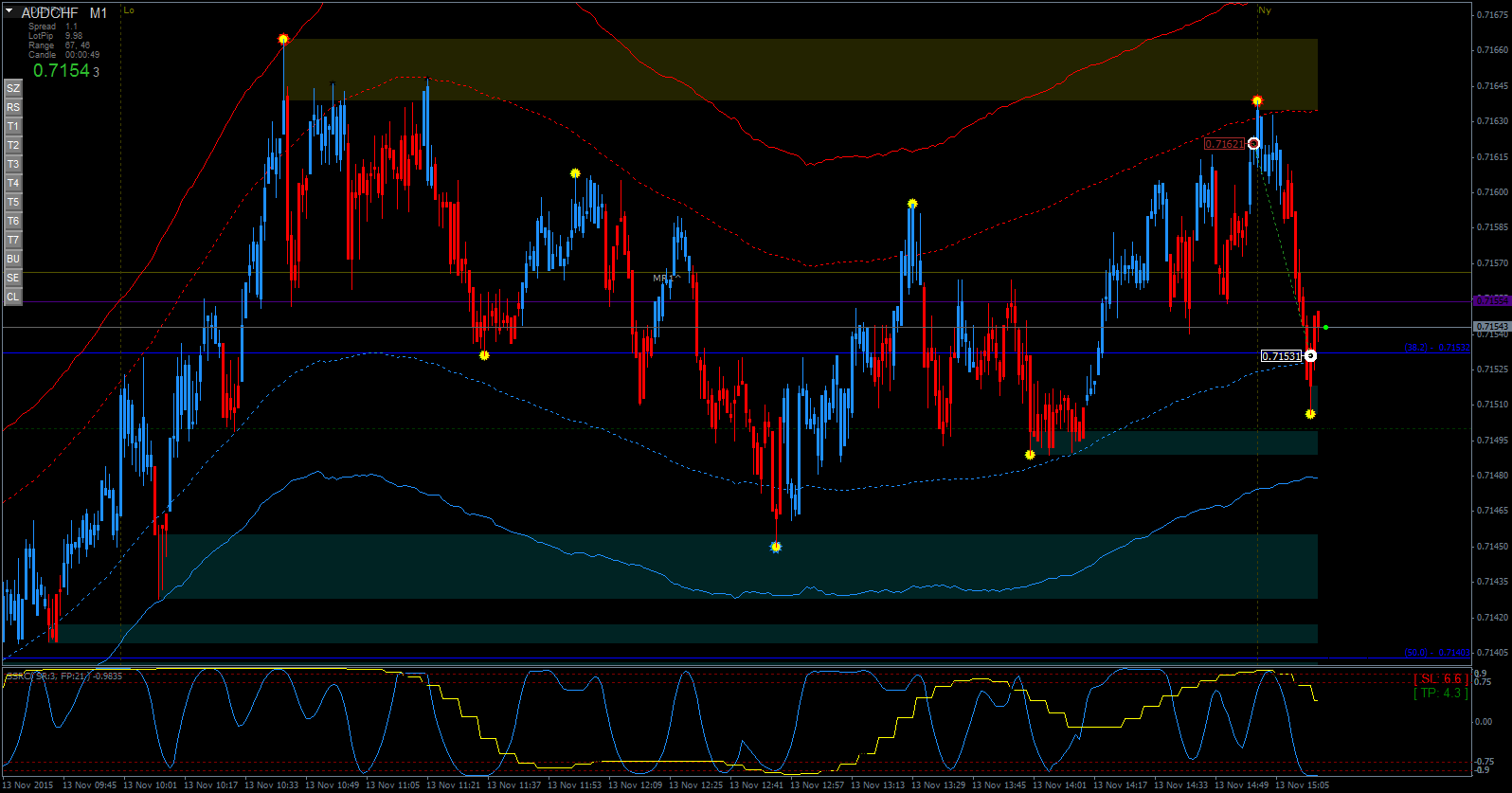1512x793 pixels.
Task: Click the Spread 1.1 readout
Action: point(53,27)
